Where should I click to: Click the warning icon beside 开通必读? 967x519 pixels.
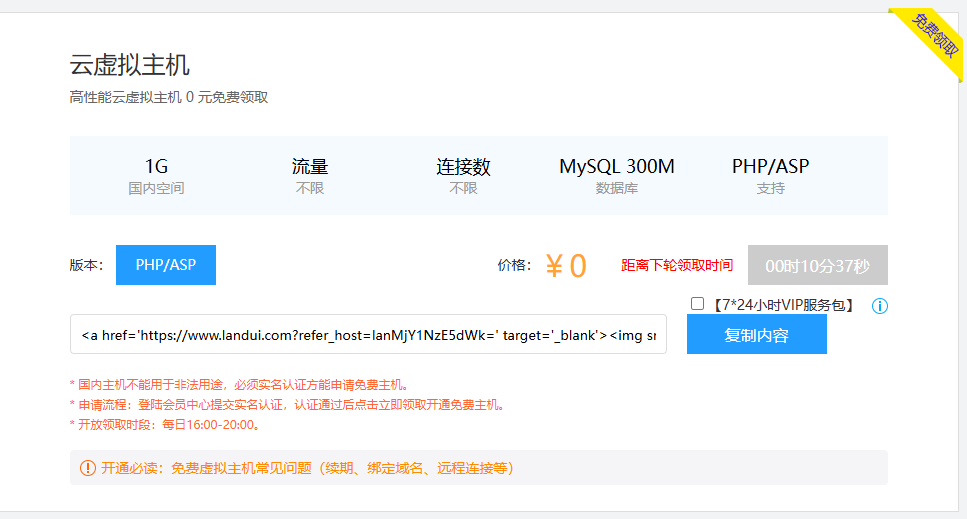[x=88, y=468]
